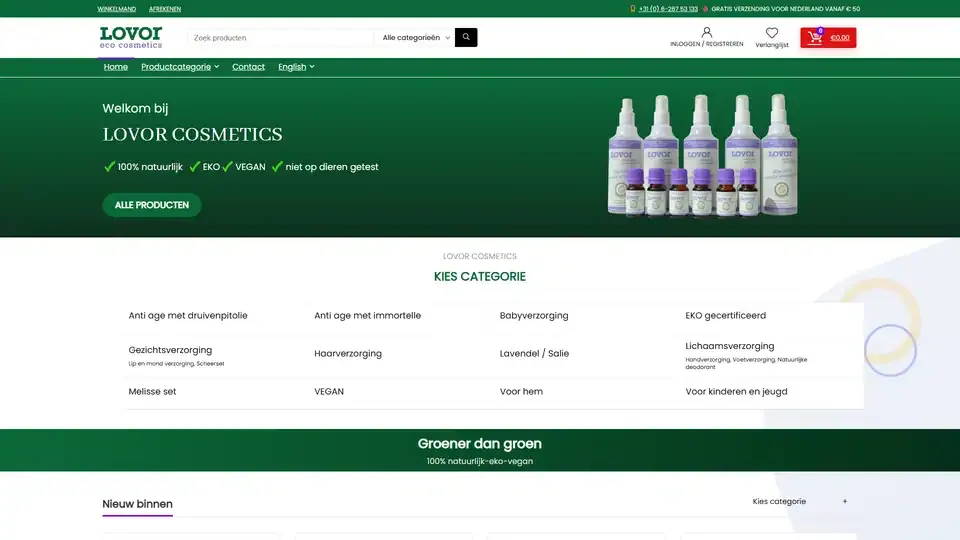Image resolution: width=960 pixels, height=540 pixels.
Task: Open the Contact menu item
Action: [x=249, y=67]
